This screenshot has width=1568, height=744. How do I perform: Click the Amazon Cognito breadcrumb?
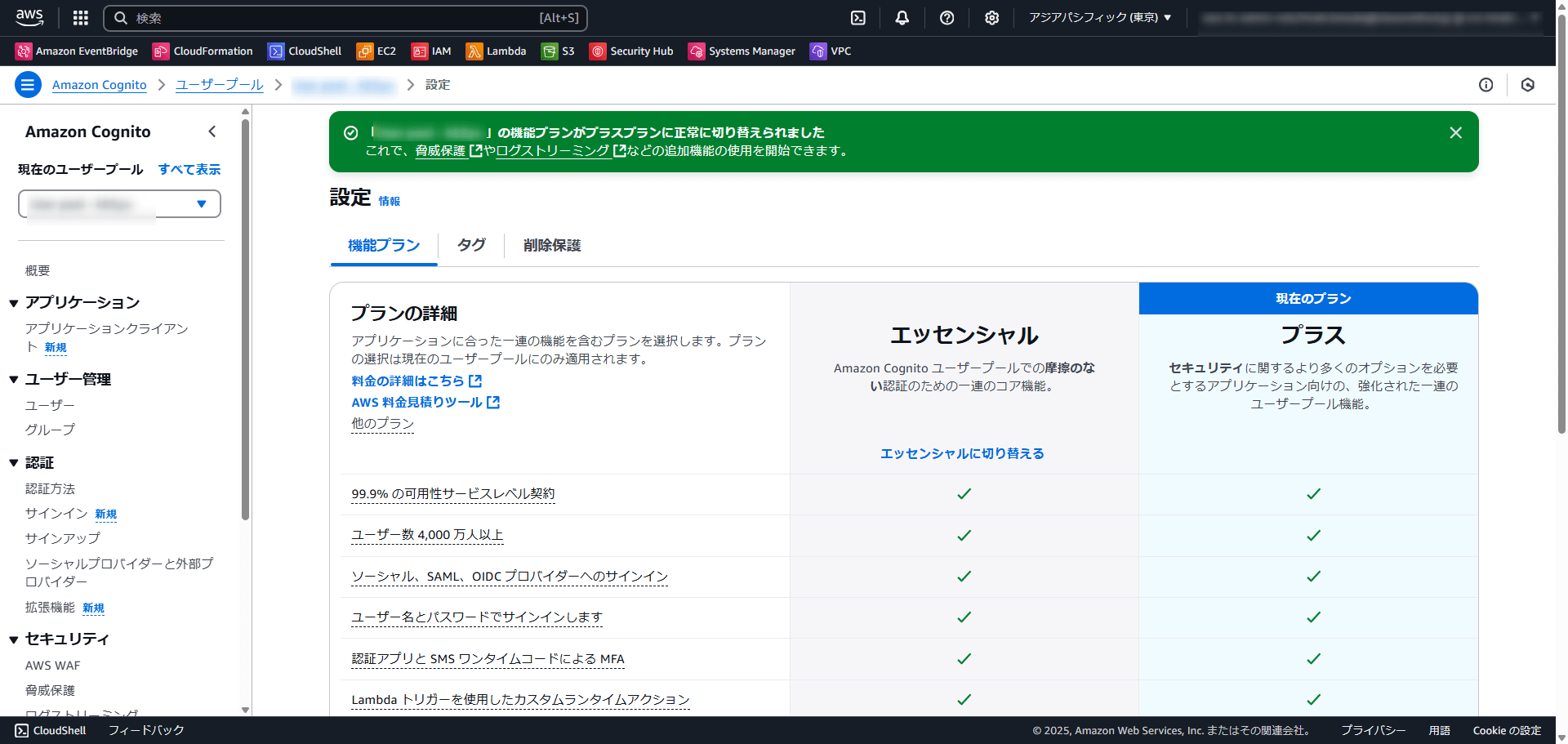pos(100,85)
